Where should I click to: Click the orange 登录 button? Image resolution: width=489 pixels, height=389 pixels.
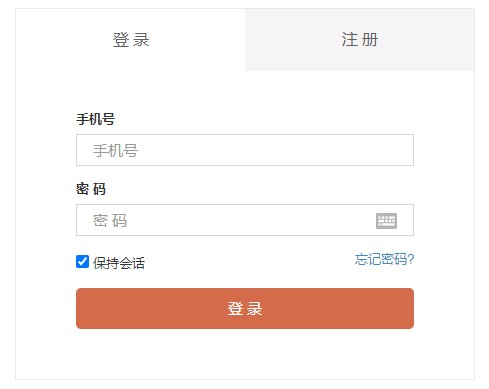pyautogui.click(x=245, y=308)
